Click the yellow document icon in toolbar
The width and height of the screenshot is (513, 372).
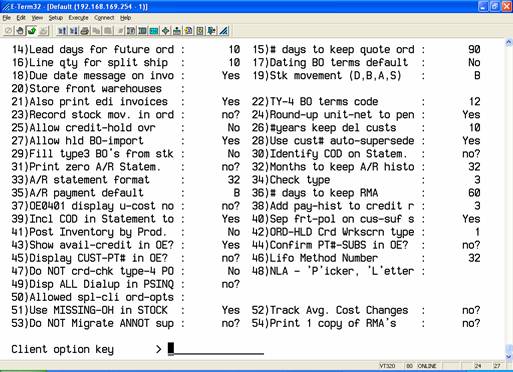188,31
